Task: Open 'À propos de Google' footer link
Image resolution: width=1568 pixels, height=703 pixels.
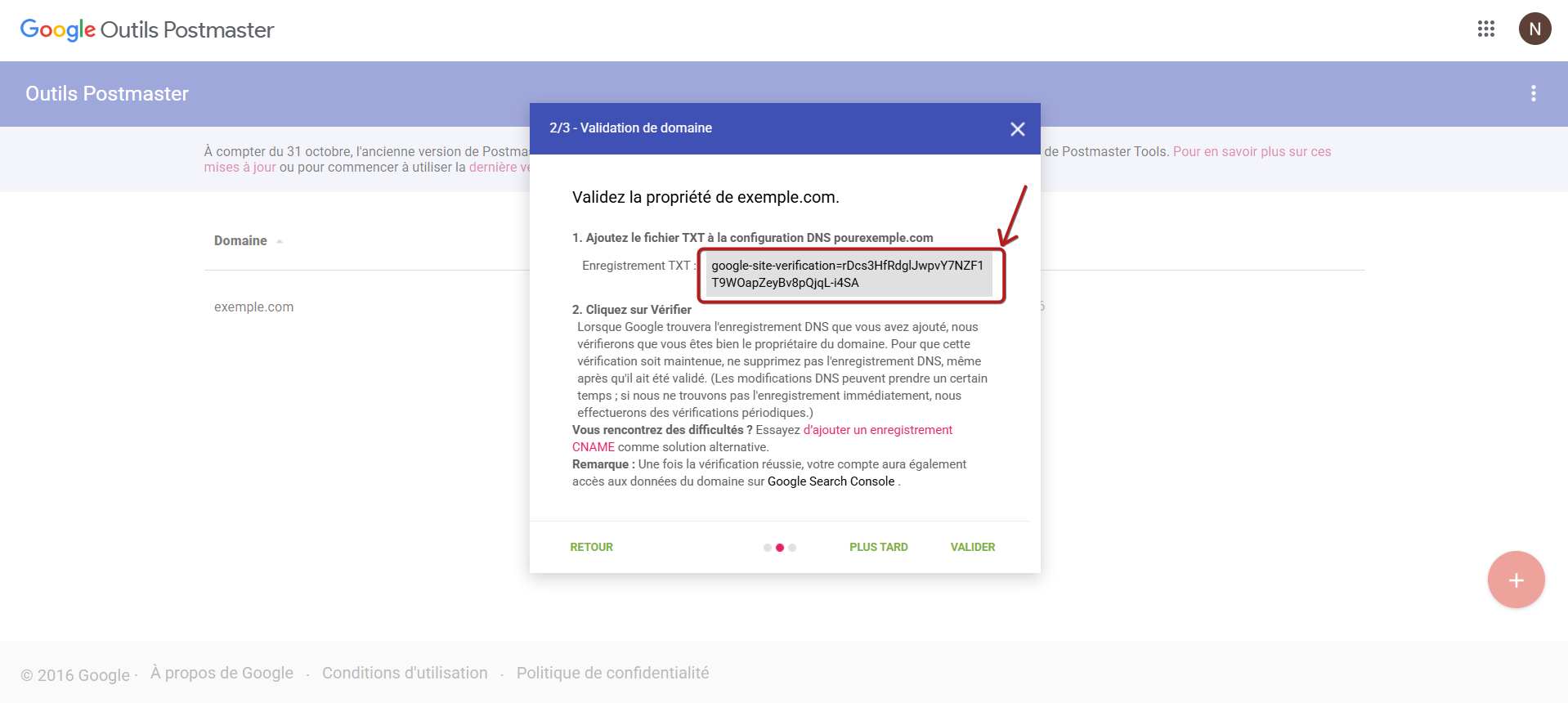Action: click(222, 673)
